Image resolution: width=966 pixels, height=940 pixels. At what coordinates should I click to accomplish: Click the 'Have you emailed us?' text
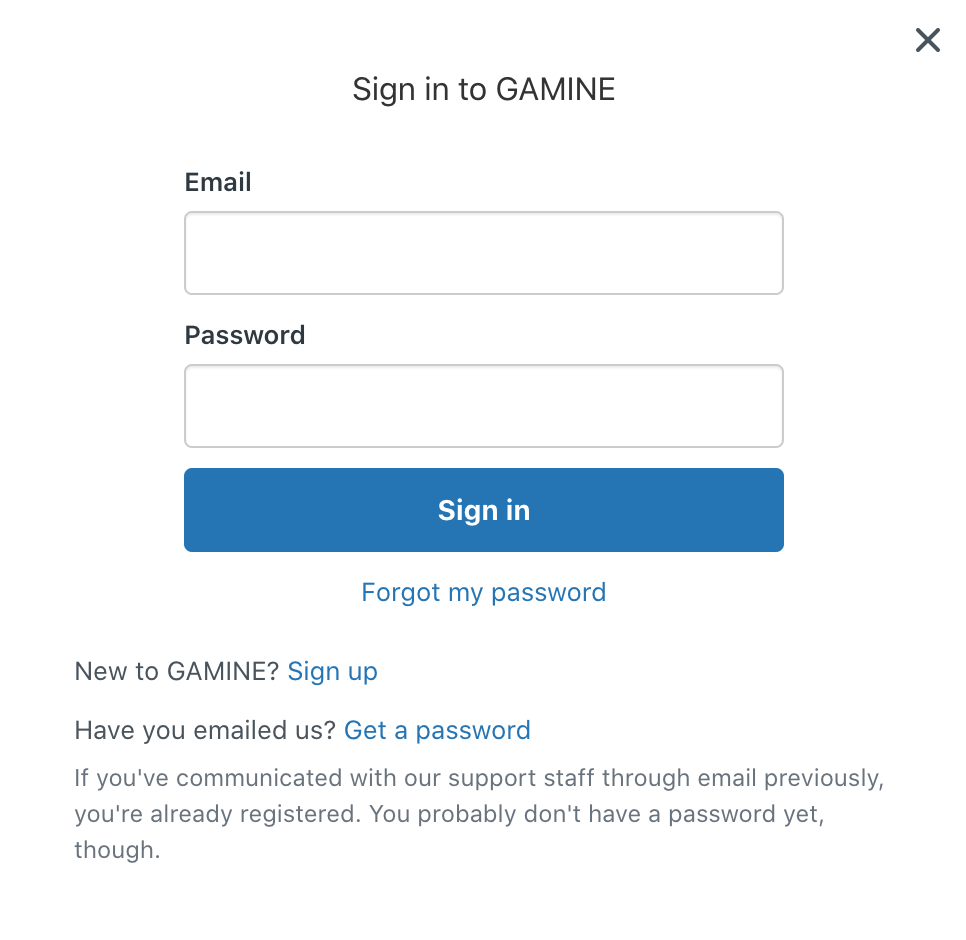[x=205, y=730]
